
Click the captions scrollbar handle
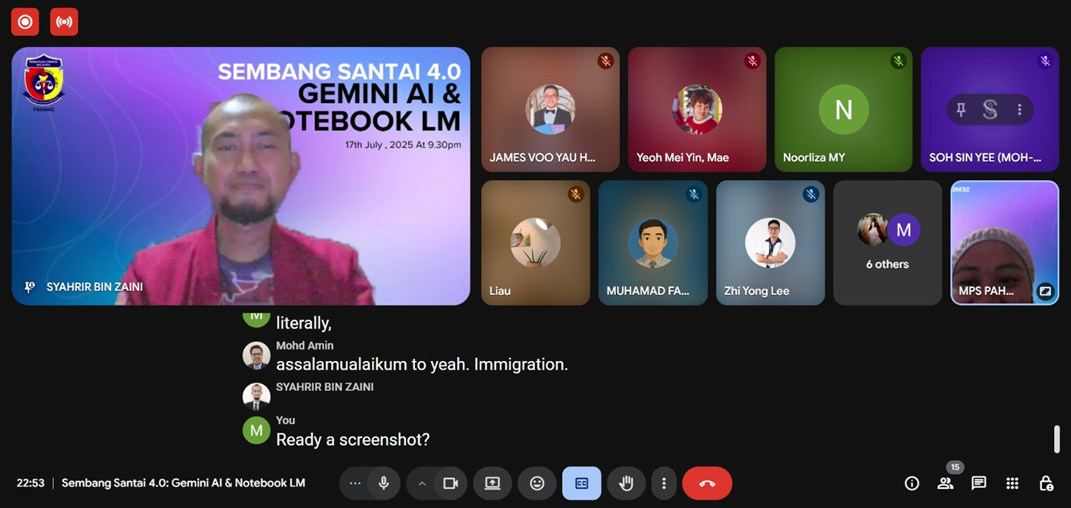click(x=1057, y=438)
